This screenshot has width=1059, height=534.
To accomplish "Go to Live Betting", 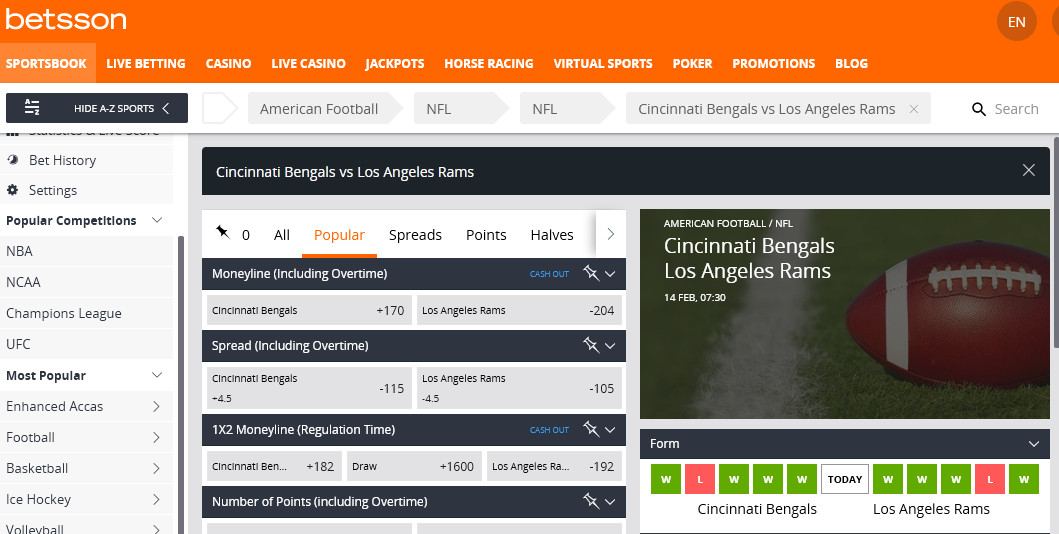I will tap(146, 63).
